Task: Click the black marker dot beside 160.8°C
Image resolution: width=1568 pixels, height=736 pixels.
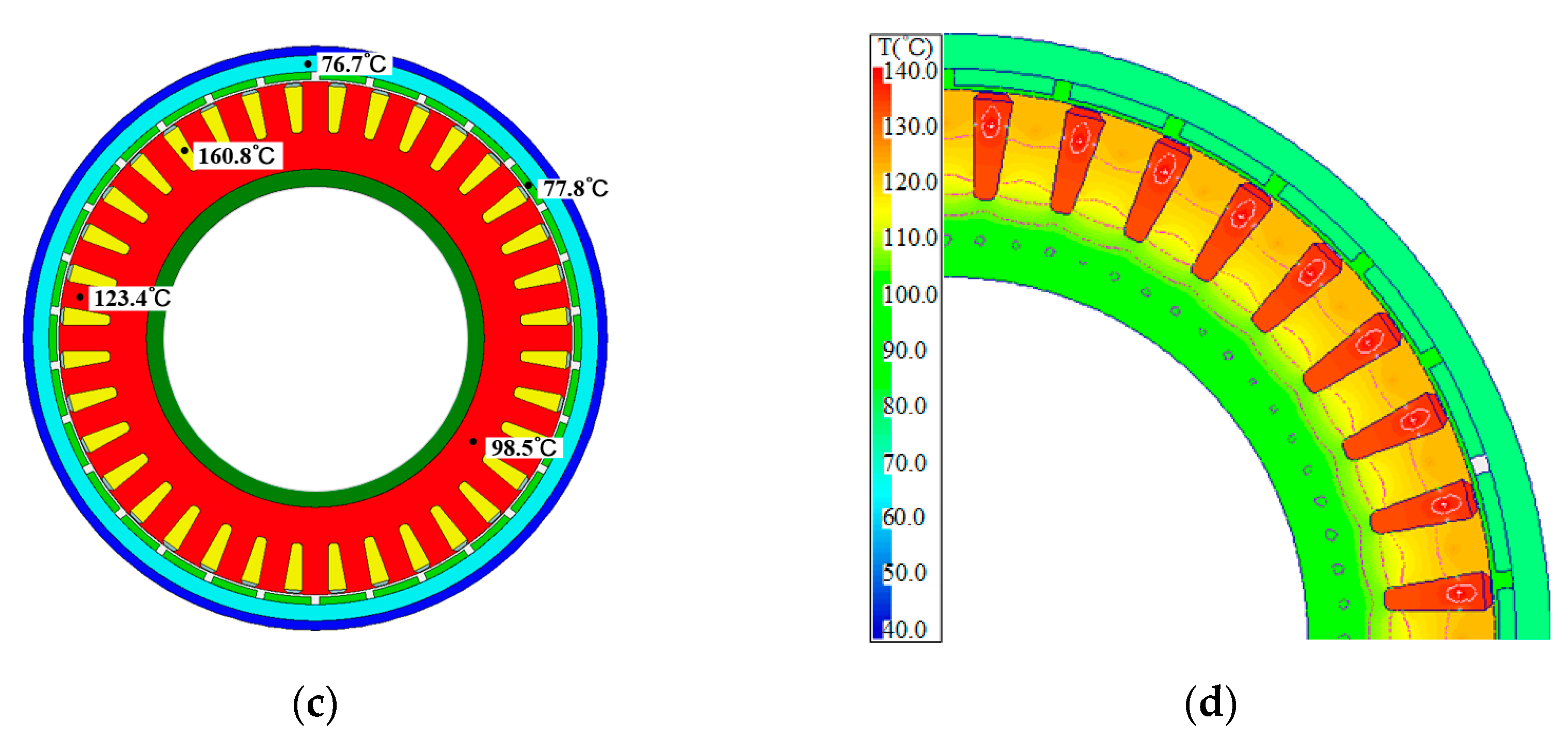Action: click(184, 150)
